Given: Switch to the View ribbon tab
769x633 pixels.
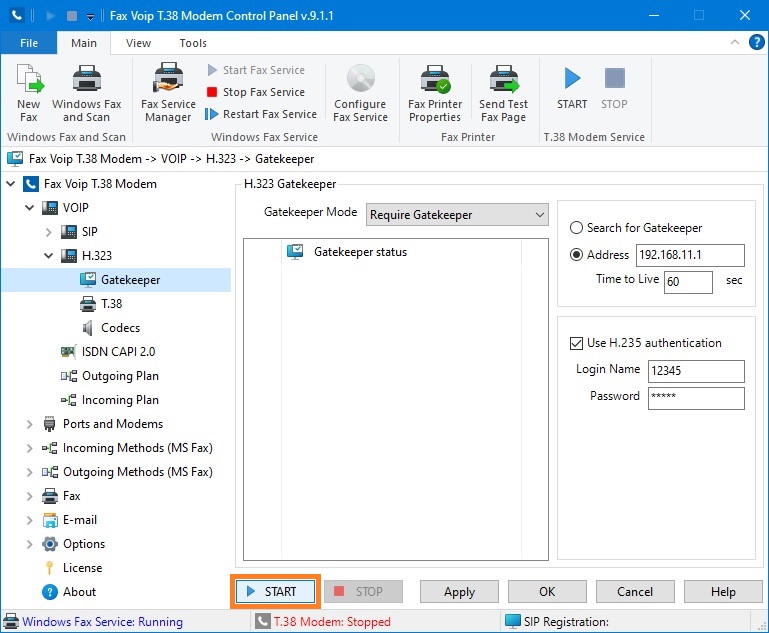Looking at the screenshot, I should point(138,43).
